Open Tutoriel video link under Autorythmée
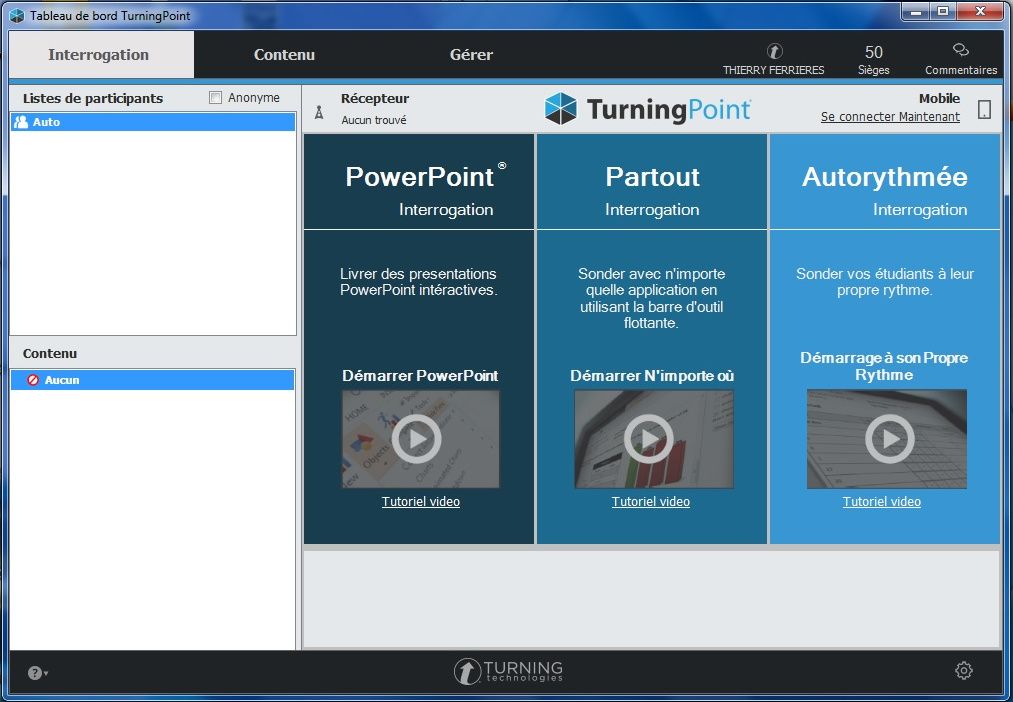The width and height of the screenshot is (1013, 702). point(881,502)
